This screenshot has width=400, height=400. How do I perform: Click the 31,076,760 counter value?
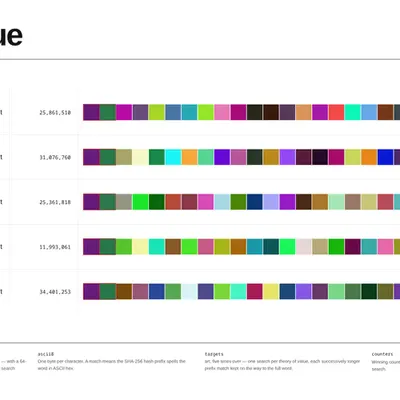(55, 157)
